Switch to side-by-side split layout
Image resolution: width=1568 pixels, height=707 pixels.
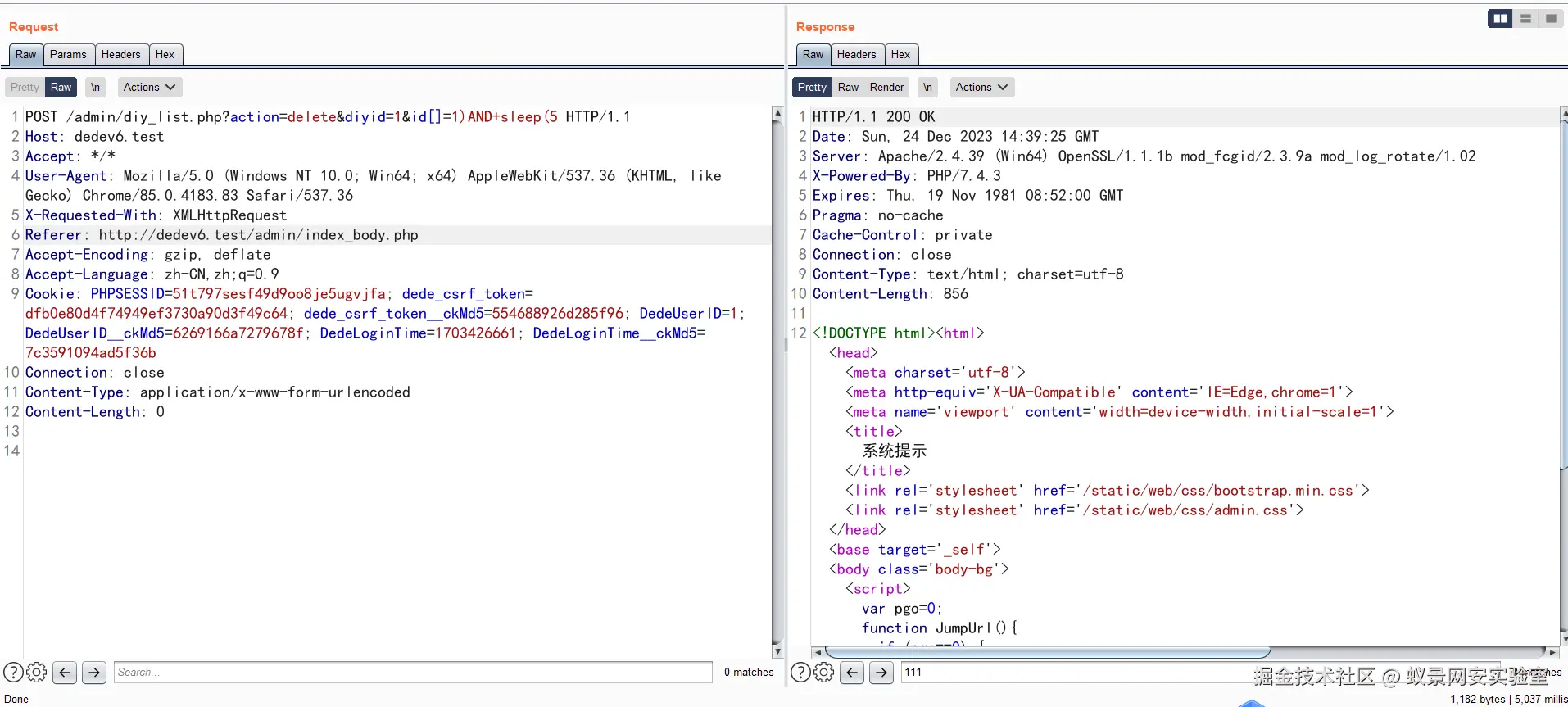1500,18
